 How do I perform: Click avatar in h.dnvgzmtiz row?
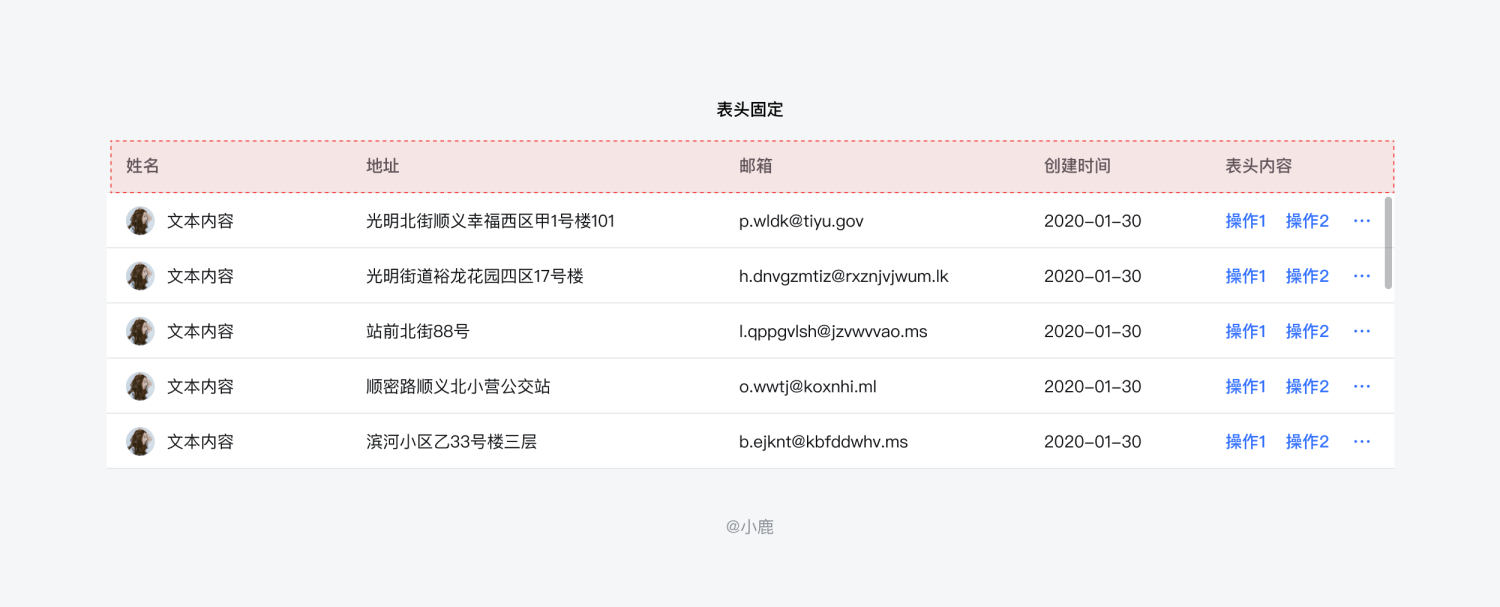click(140, 276)
